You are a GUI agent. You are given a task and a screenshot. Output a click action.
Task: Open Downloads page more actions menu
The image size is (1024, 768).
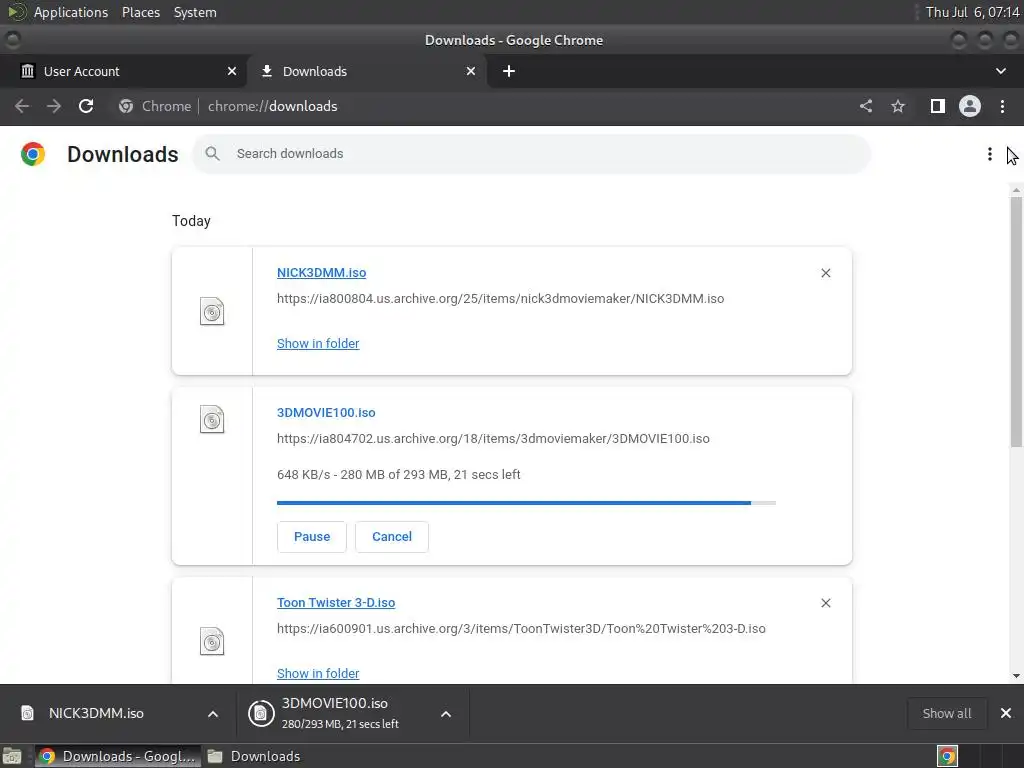(990, 154)
